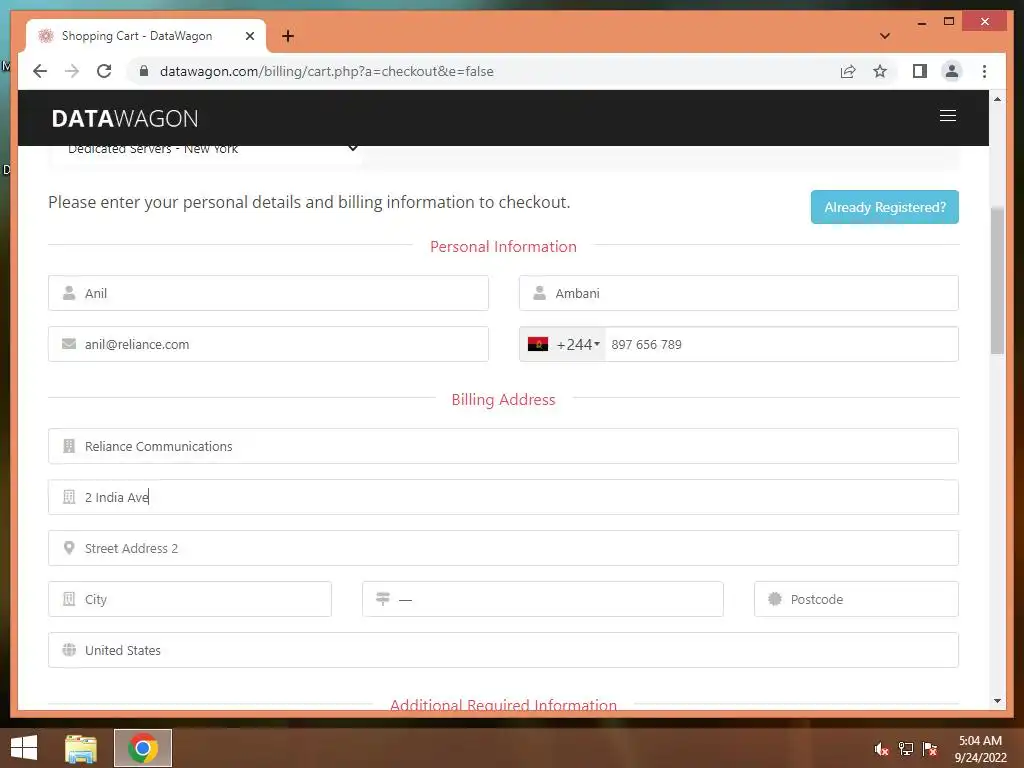
Task: Go back with browser back arrow
Action: [x=40, y=71]
